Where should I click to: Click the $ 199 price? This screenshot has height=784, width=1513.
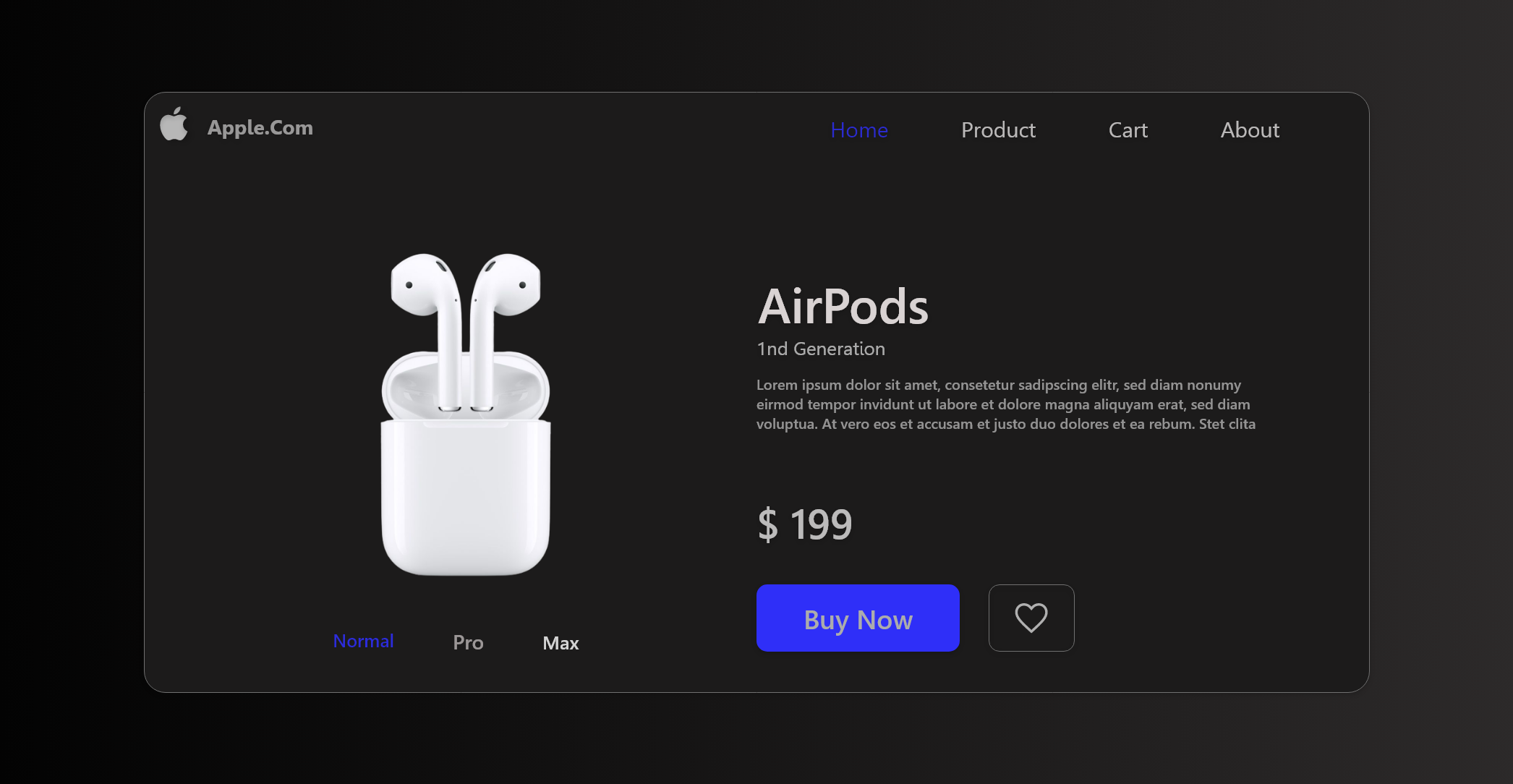pos(805,524)
